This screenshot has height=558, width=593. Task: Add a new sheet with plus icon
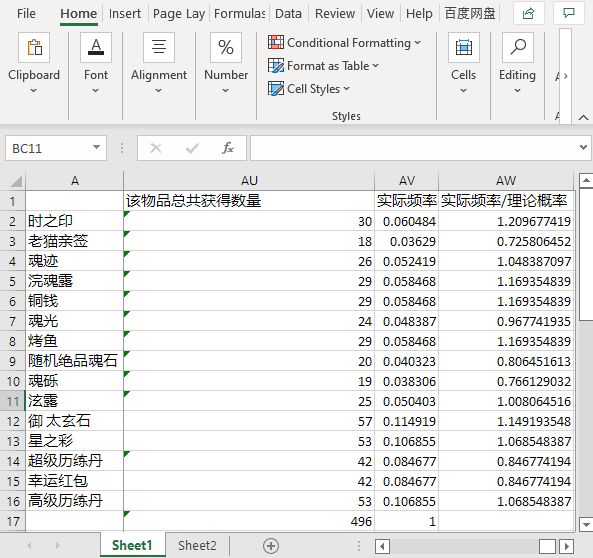pos(271,546)
